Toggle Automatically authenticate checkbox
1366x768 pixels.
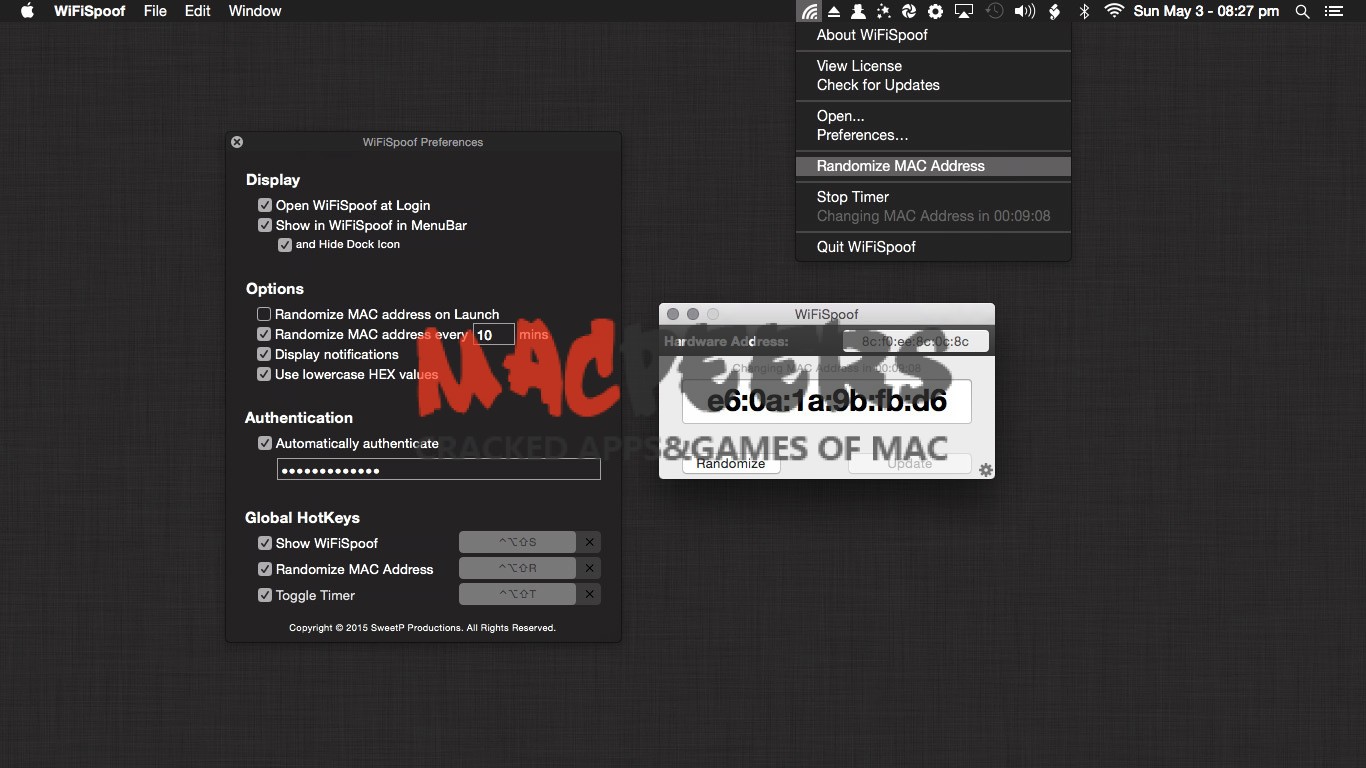(265, 443)
